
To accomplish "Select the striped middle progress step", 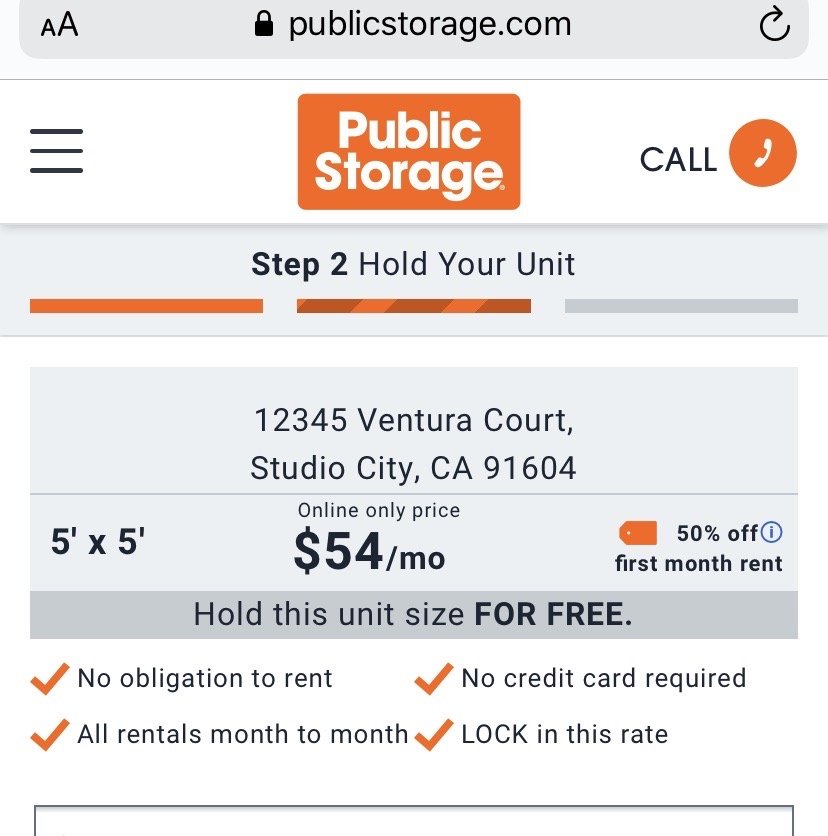I will point(414,306).
